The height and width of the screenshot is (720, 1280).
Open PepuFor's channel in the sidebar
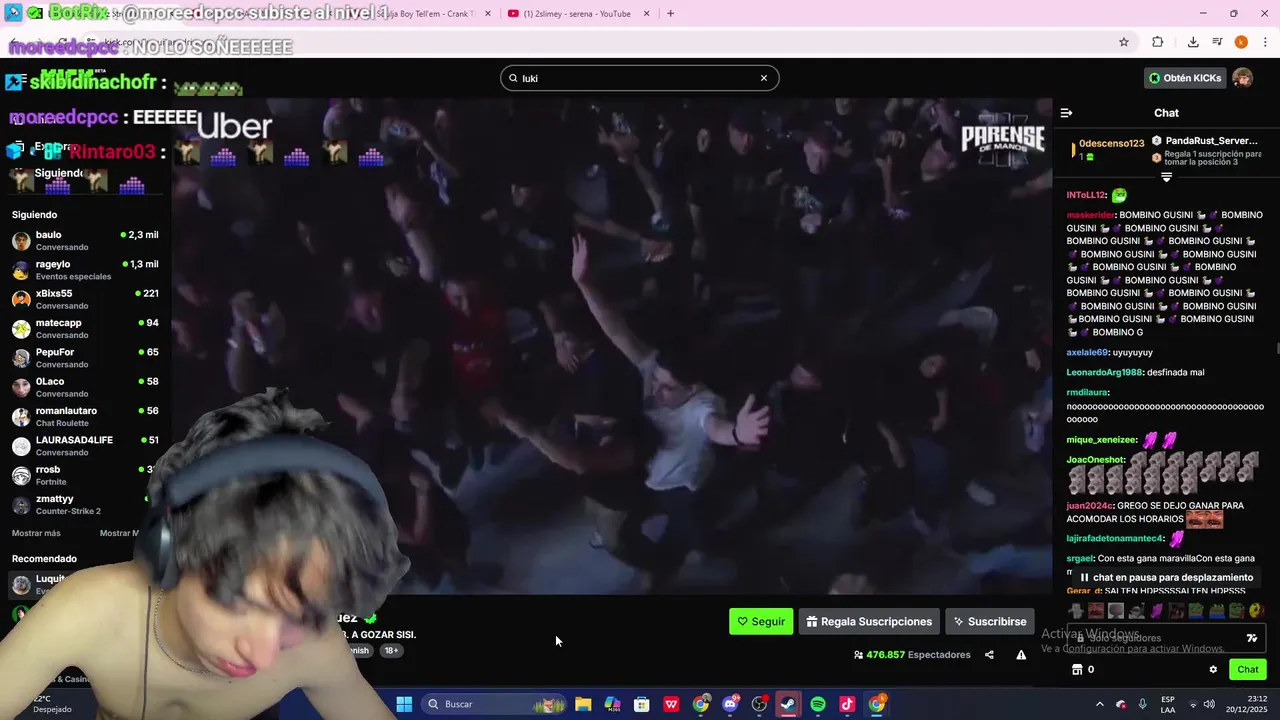point(85,358)
